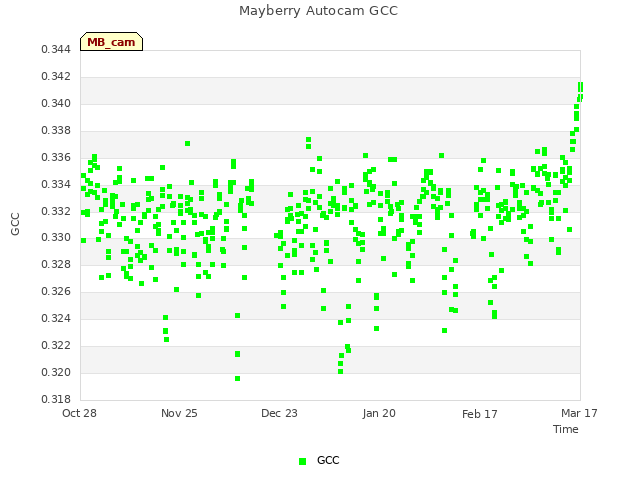Click the 0.318 y-axis value
Screen dimensions: 640x480
(56, 399)
